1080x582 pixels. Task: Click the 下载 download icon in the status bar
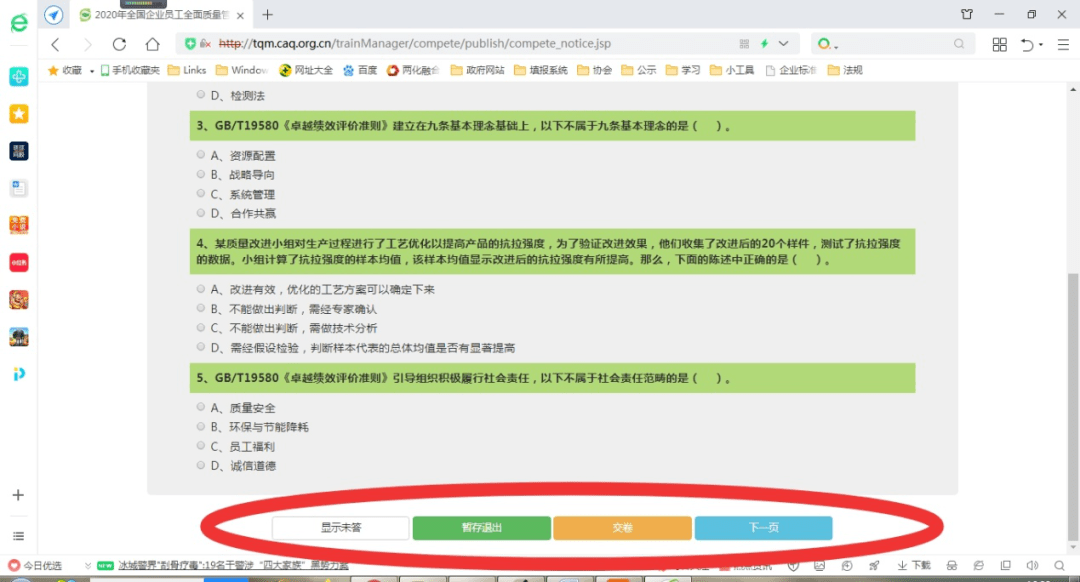click(x=915, y=565)
